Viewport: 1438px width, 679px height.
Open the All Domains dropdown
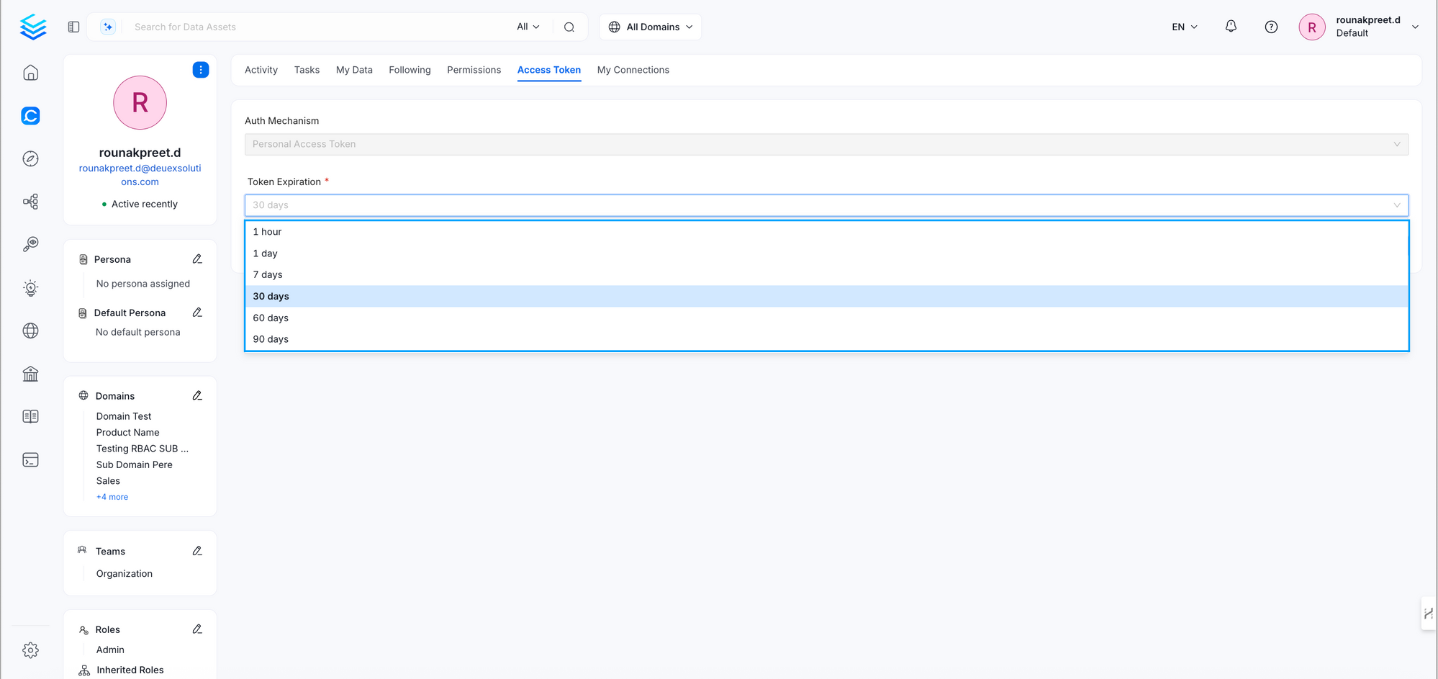pyautogui.click(x=651, y=27)
